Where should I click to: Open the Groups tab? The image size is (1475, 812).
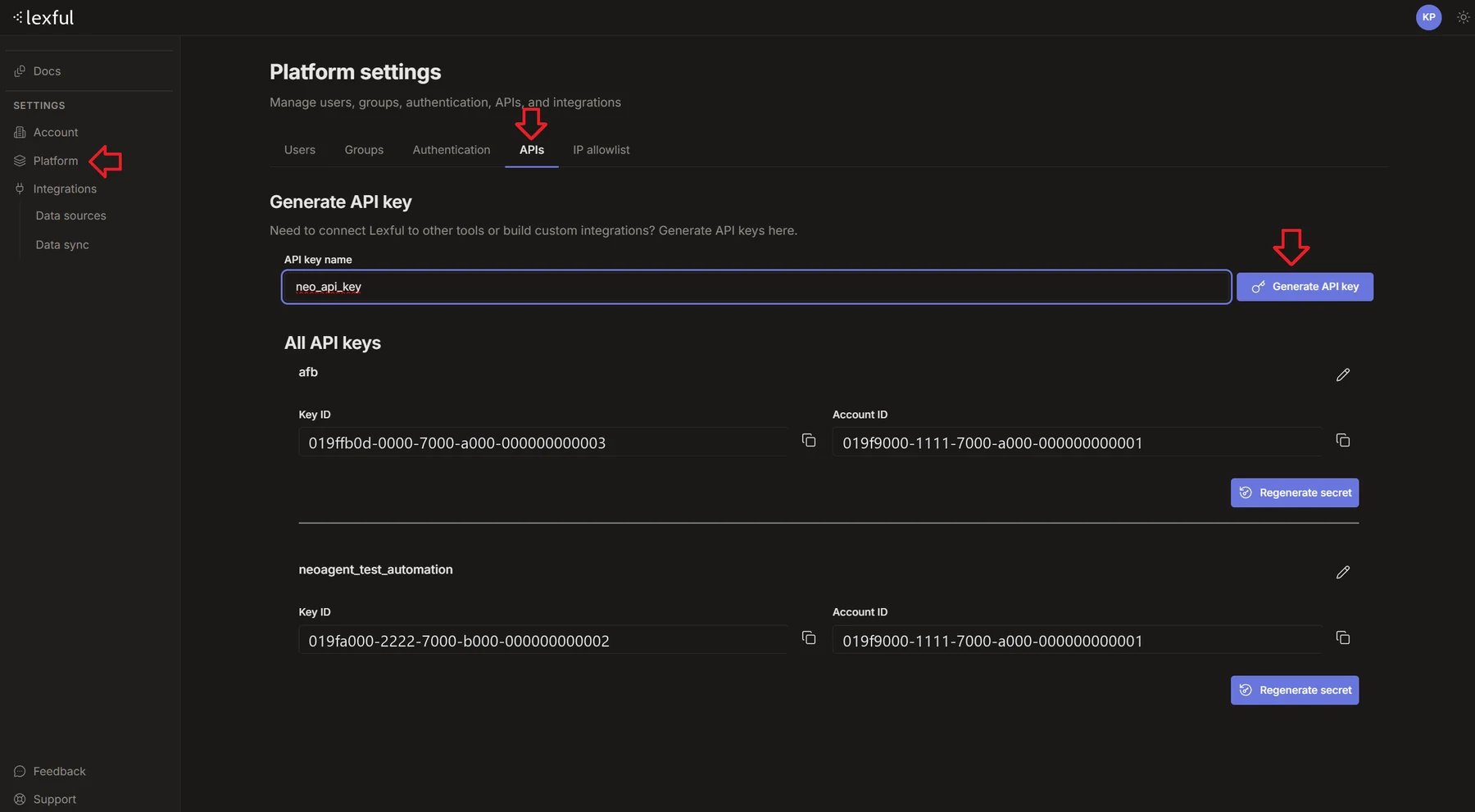[x=364, y=150]
